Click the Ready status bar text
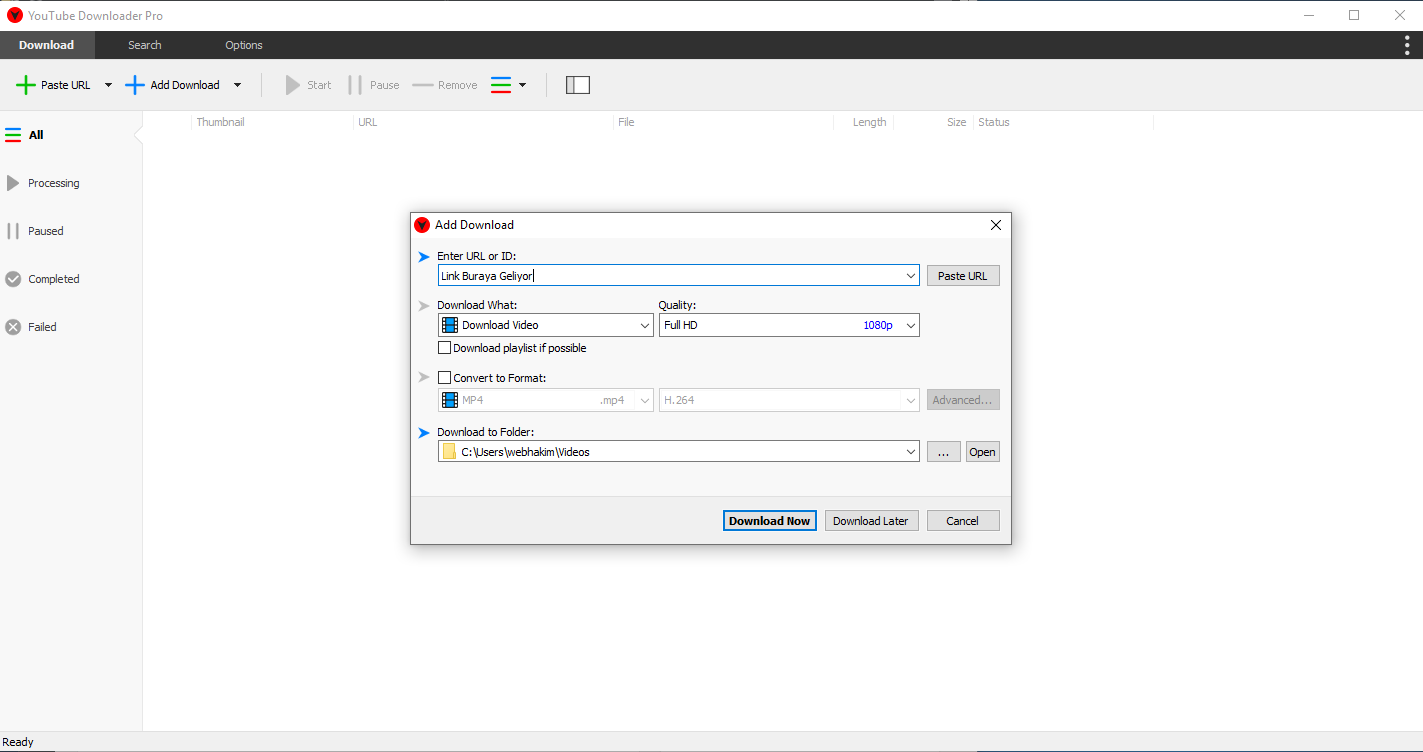This screenshot has width=1423, height=752. pyautogui.click(x=18, y=742)
